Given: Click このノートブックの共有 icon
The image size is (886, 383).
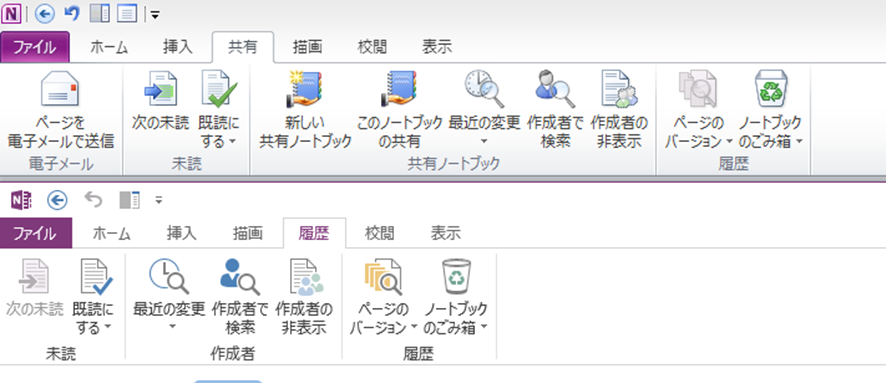Looking at the screenshot, I should pyautogui.click(x=398, y=89).
